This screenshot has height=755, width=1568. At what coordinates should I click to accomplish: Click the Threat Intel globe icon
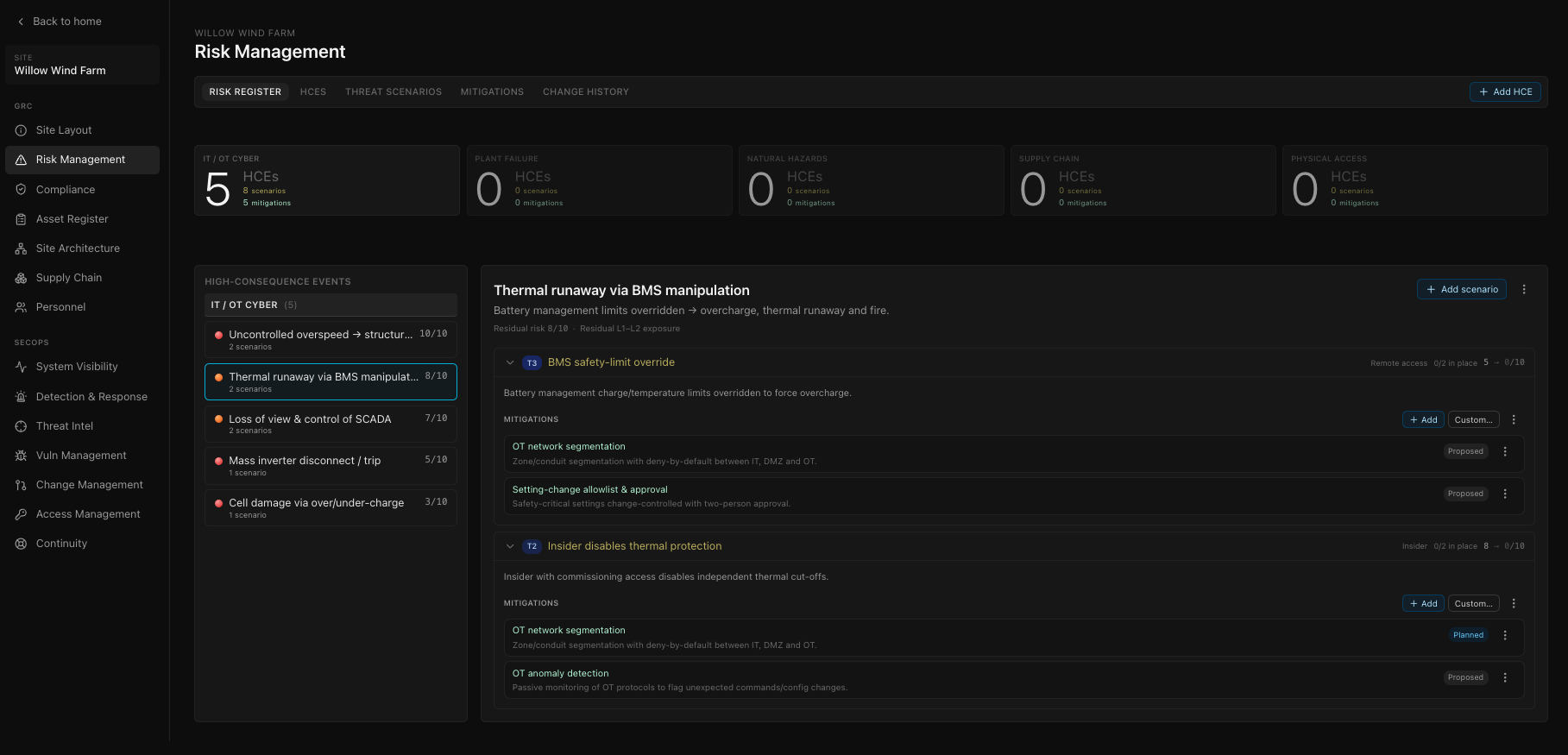pos(21,426)
